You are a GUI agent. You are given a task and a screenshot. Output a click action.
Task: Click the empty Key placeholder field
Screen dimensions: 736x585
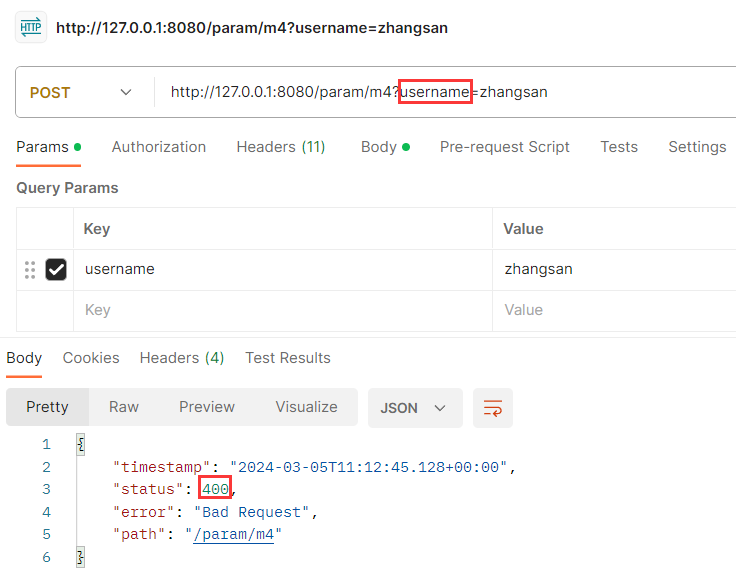[x=283, y=310]
